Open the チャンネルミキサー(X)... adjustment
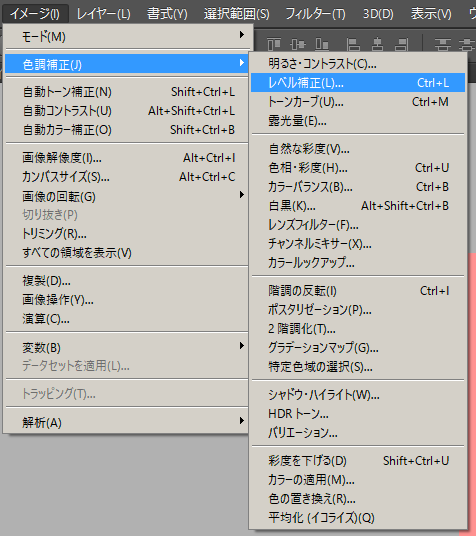 coord(358,244)
